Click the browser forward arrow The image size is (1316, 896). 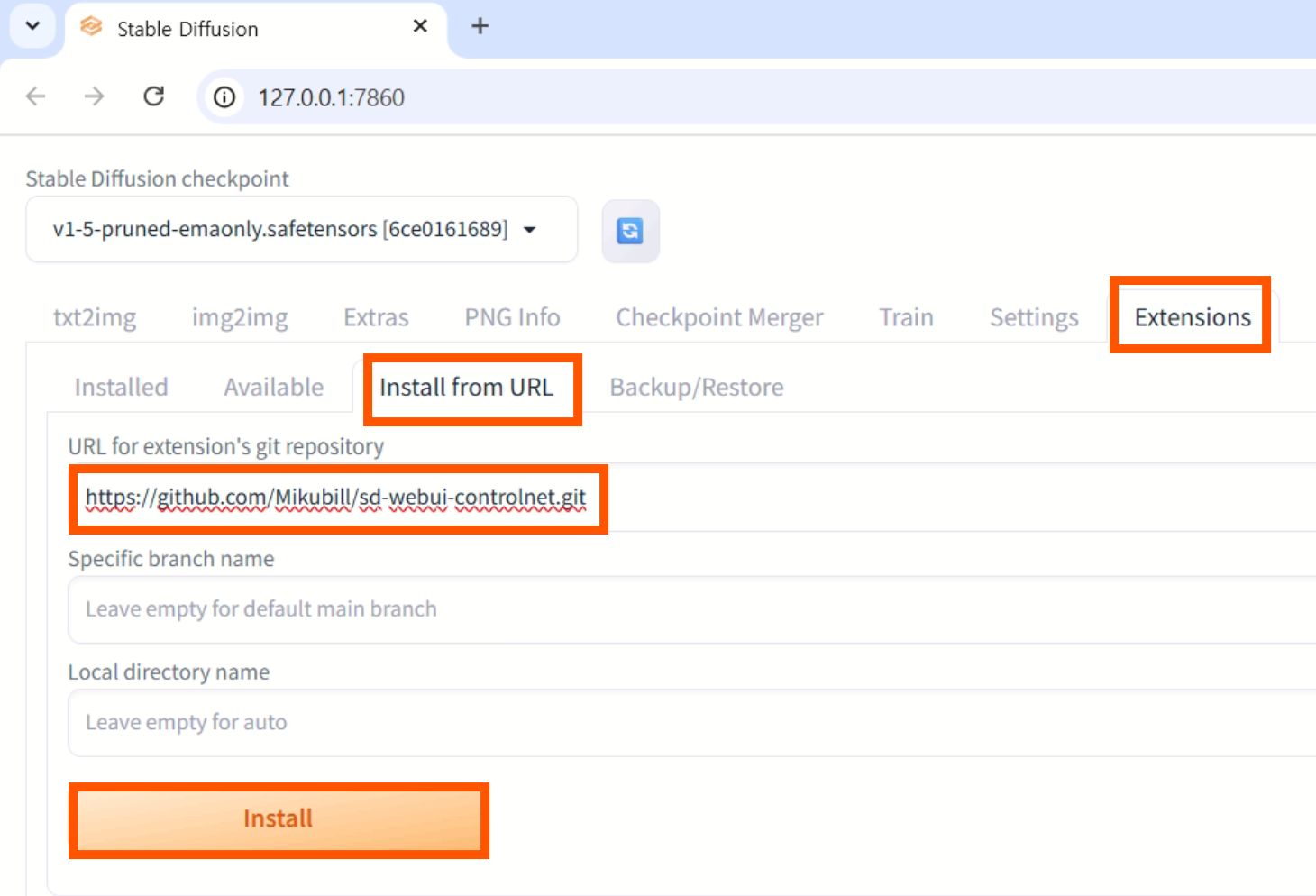[x=95, y=96]
